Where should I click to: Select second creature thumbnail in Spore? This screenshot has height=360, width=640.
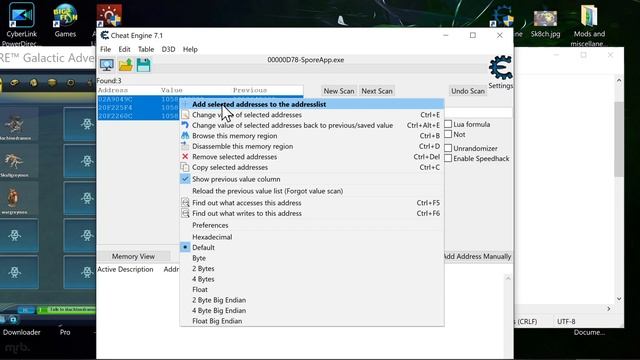click(x=15, y=162)
